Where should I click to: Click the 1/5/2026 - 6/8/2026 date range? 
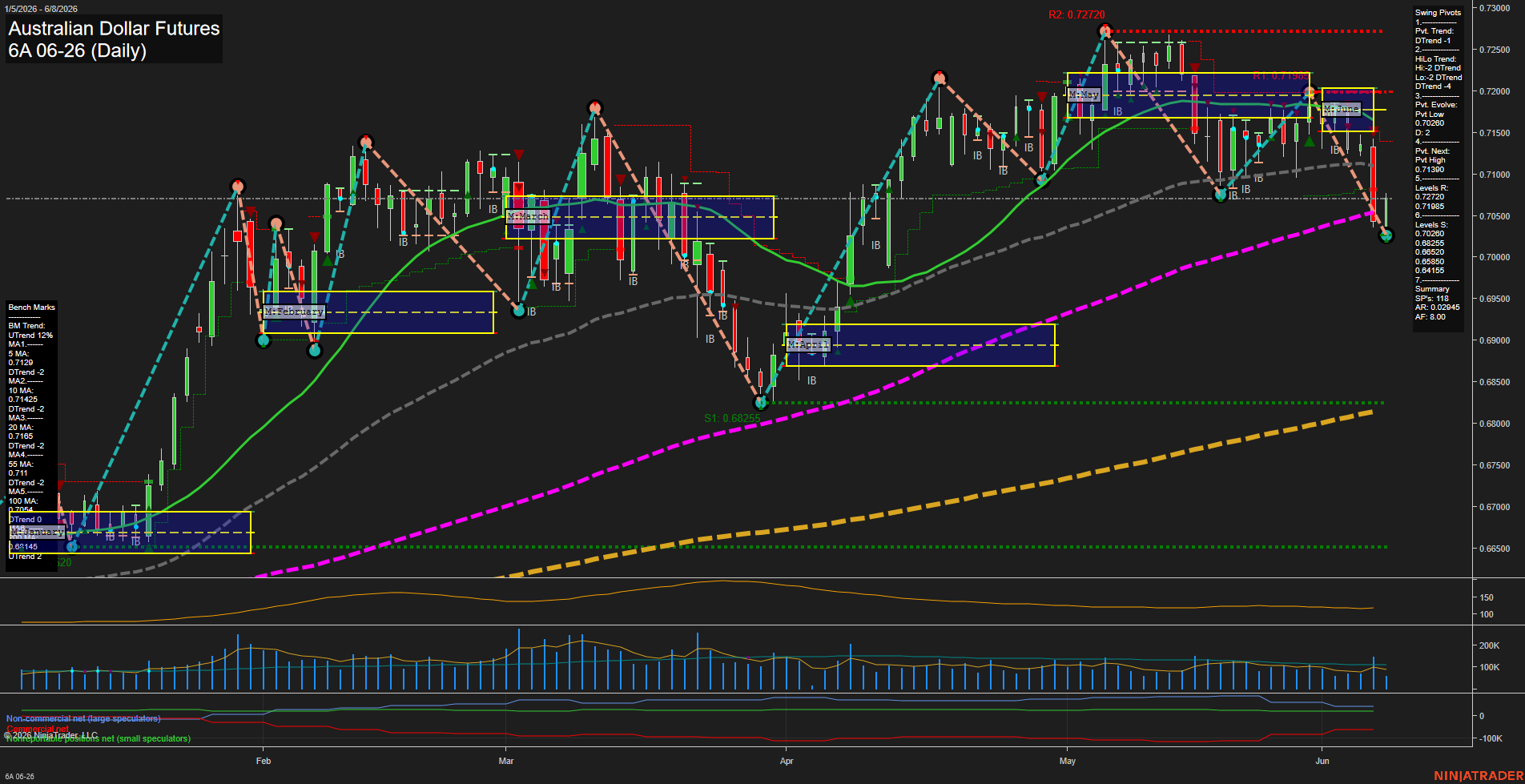click(41, 9)
